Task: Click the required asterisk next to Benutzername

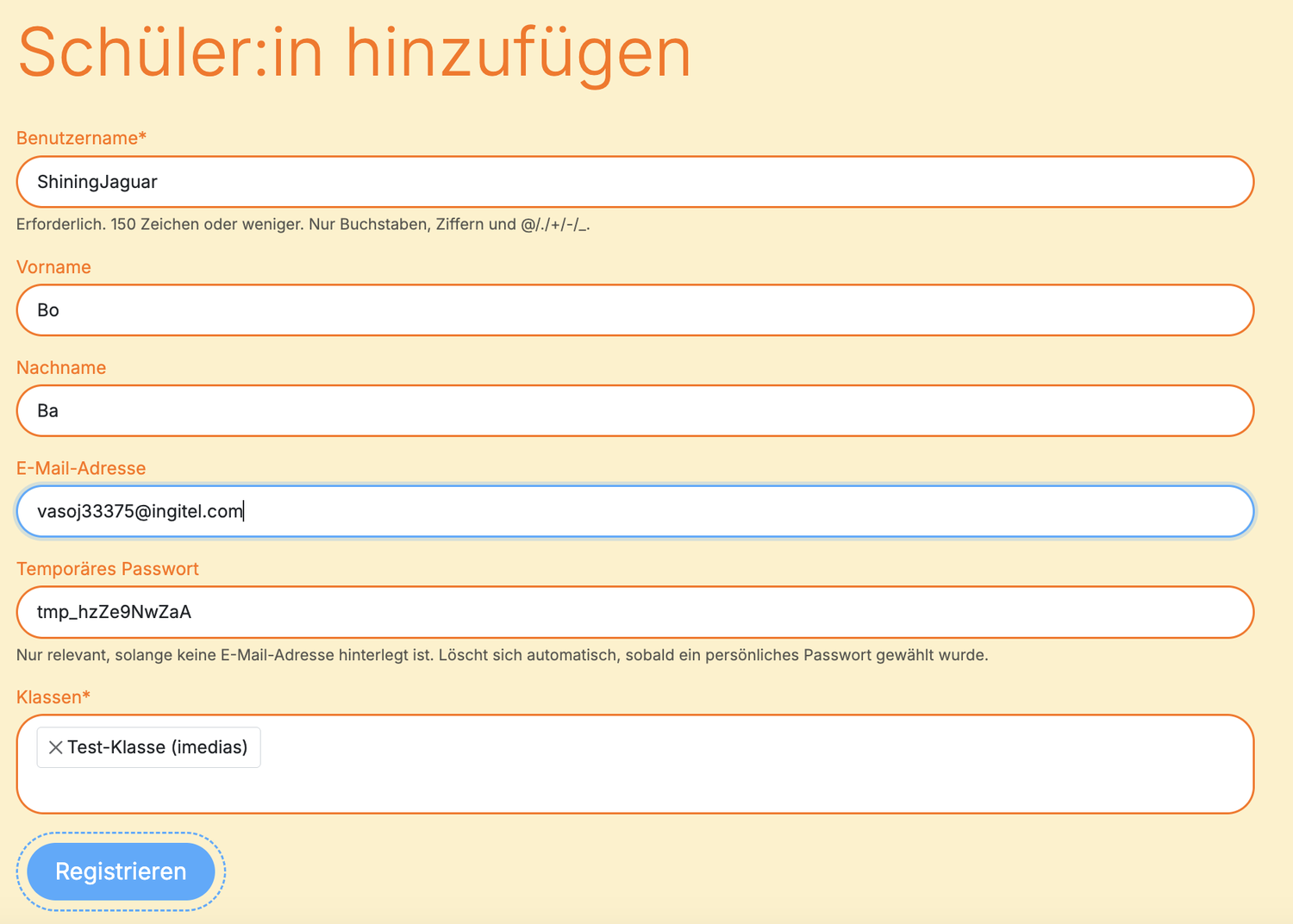Action: [x=143, y=137]
